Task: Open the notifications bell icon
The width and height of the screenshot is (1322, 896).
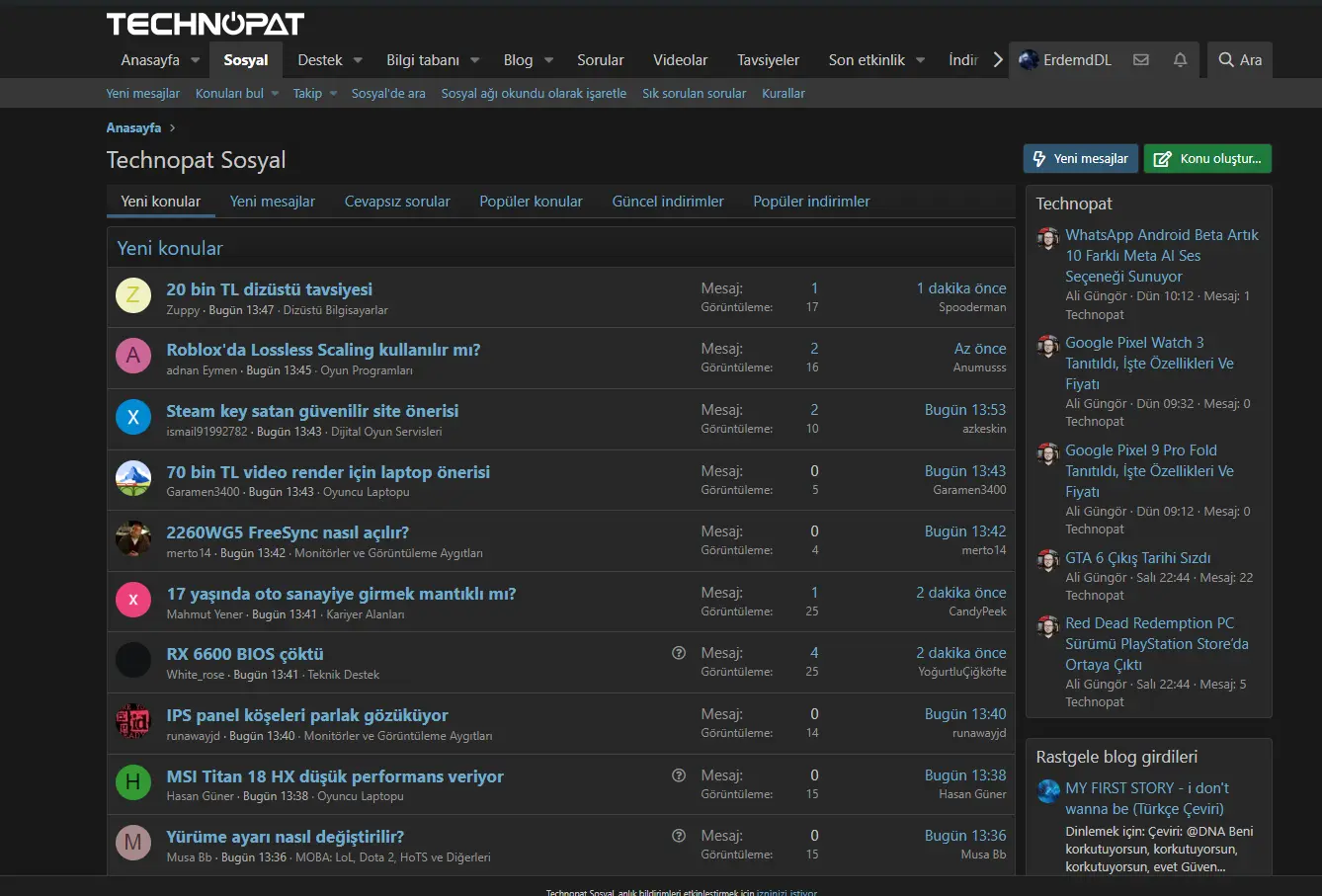Action: pyautogui.click(x=1180, y=60)
